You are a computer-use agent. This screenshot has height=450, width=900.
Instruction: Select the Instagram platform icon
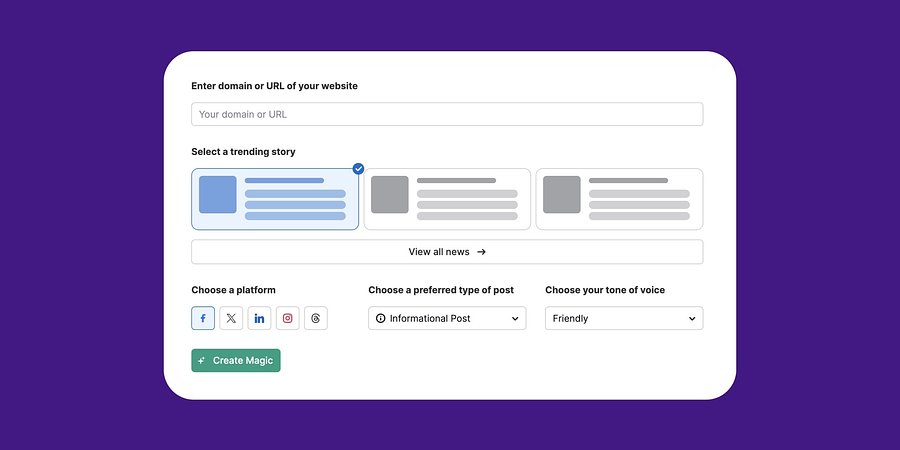point(288,318)
